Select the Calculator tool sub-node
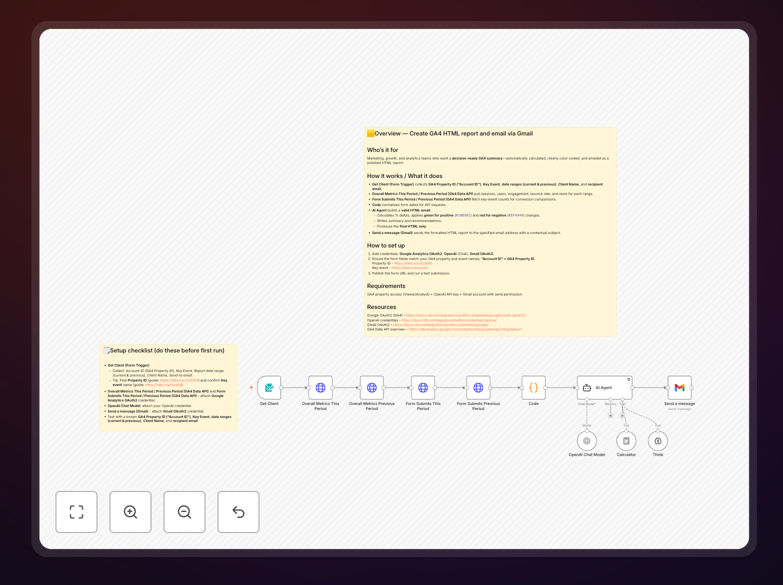 point(626,441)
